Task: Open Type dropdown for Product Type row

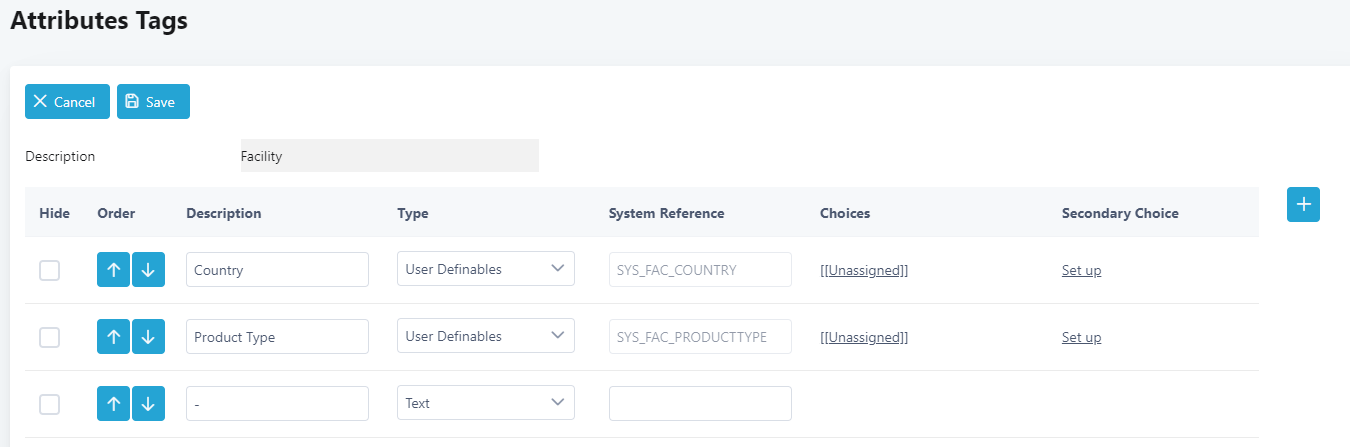Action: [x=486, y=336]
